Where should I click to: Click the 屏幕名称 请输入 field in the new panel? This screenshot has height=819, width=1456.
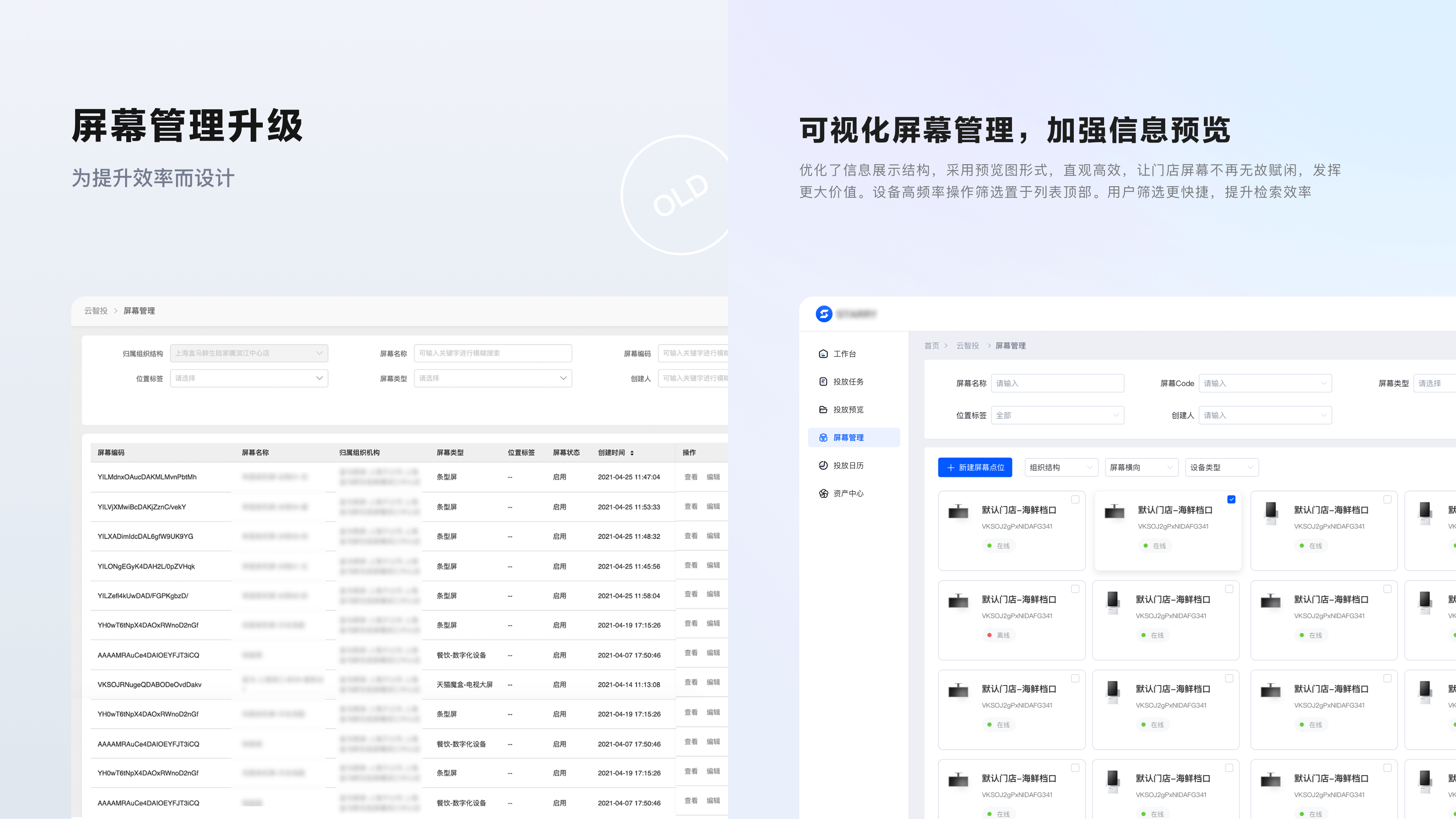tap(1057, 383)
